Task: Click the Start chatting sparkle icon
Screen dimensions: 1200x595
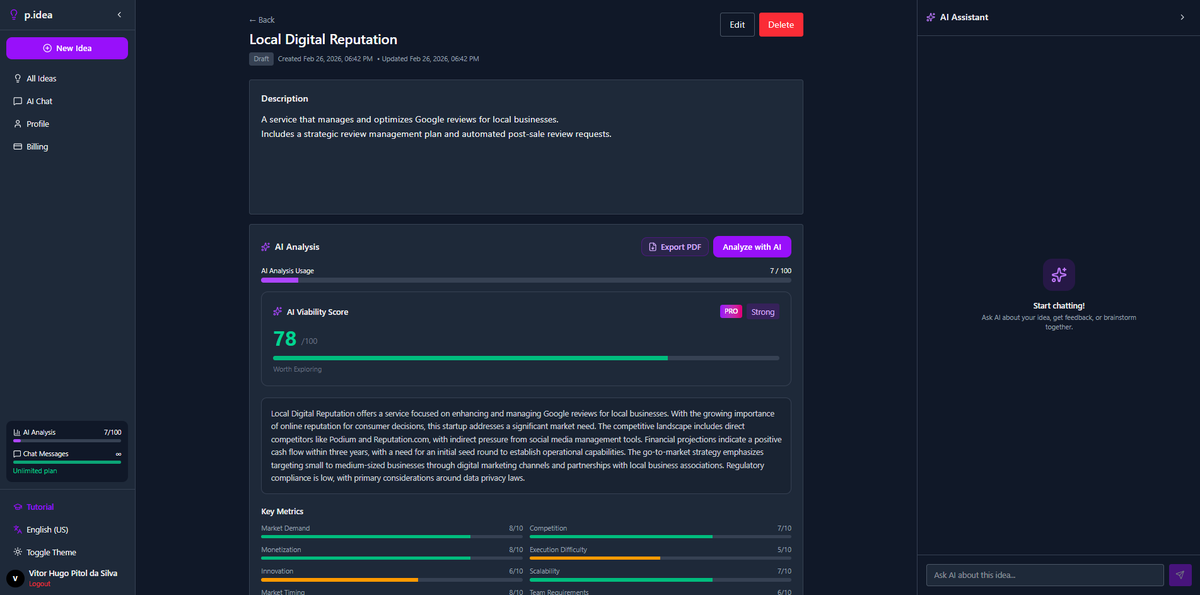Action: tap(1059, 275)
